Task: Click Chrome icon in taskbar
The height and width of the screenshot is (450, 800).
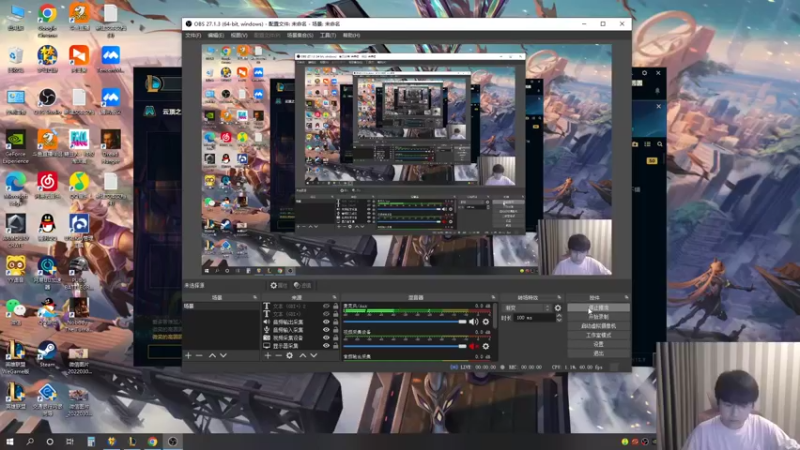Action: click(153, 441)
